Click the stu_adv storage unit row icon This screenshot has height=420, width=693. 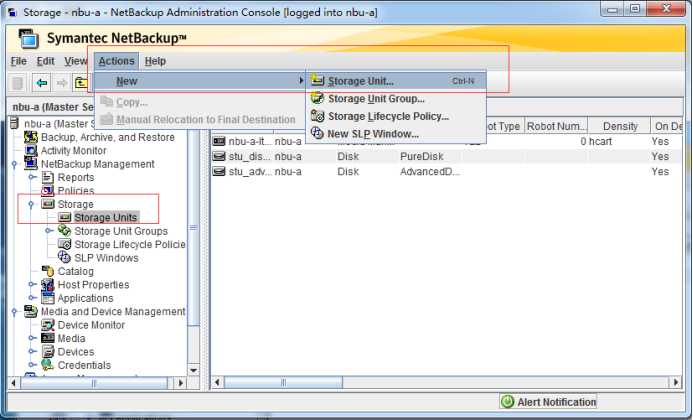point(219,171)
